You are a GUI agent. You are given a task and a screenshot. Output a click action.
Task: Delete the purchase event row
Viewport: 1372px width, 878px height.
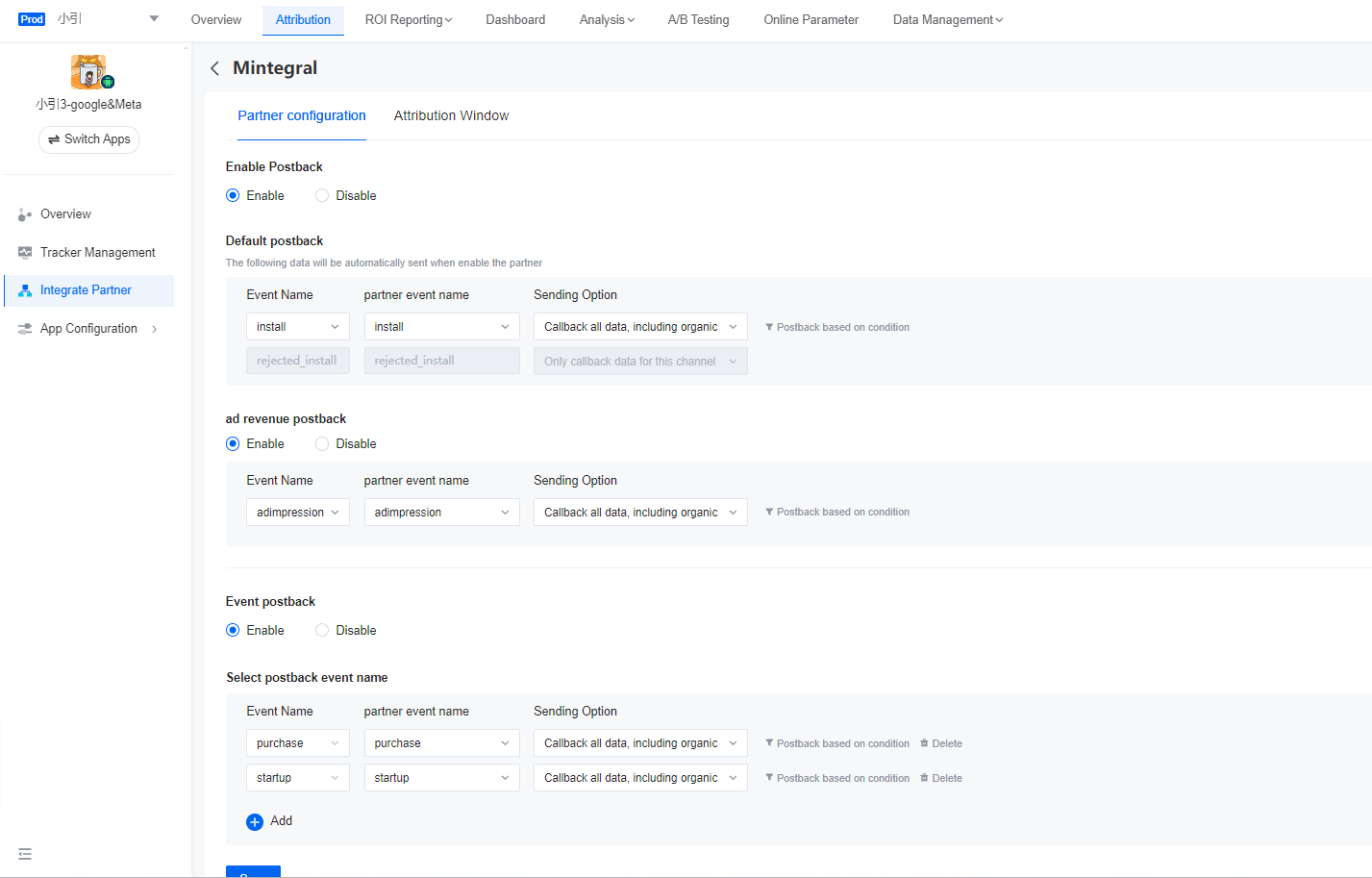tap(940, 742)
